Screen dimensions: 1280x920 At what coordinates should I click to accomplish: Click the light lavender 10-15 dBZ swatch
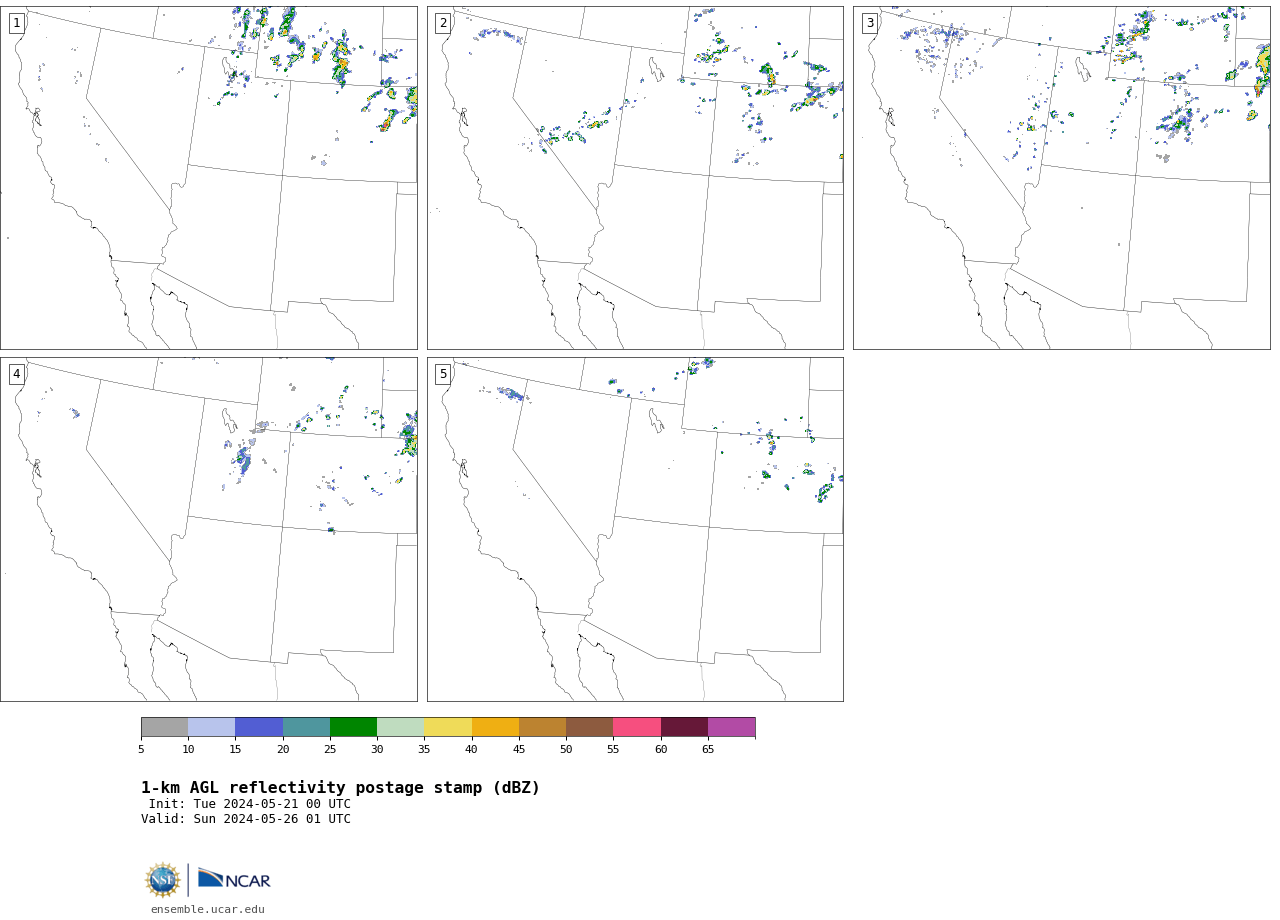point(211,727)
